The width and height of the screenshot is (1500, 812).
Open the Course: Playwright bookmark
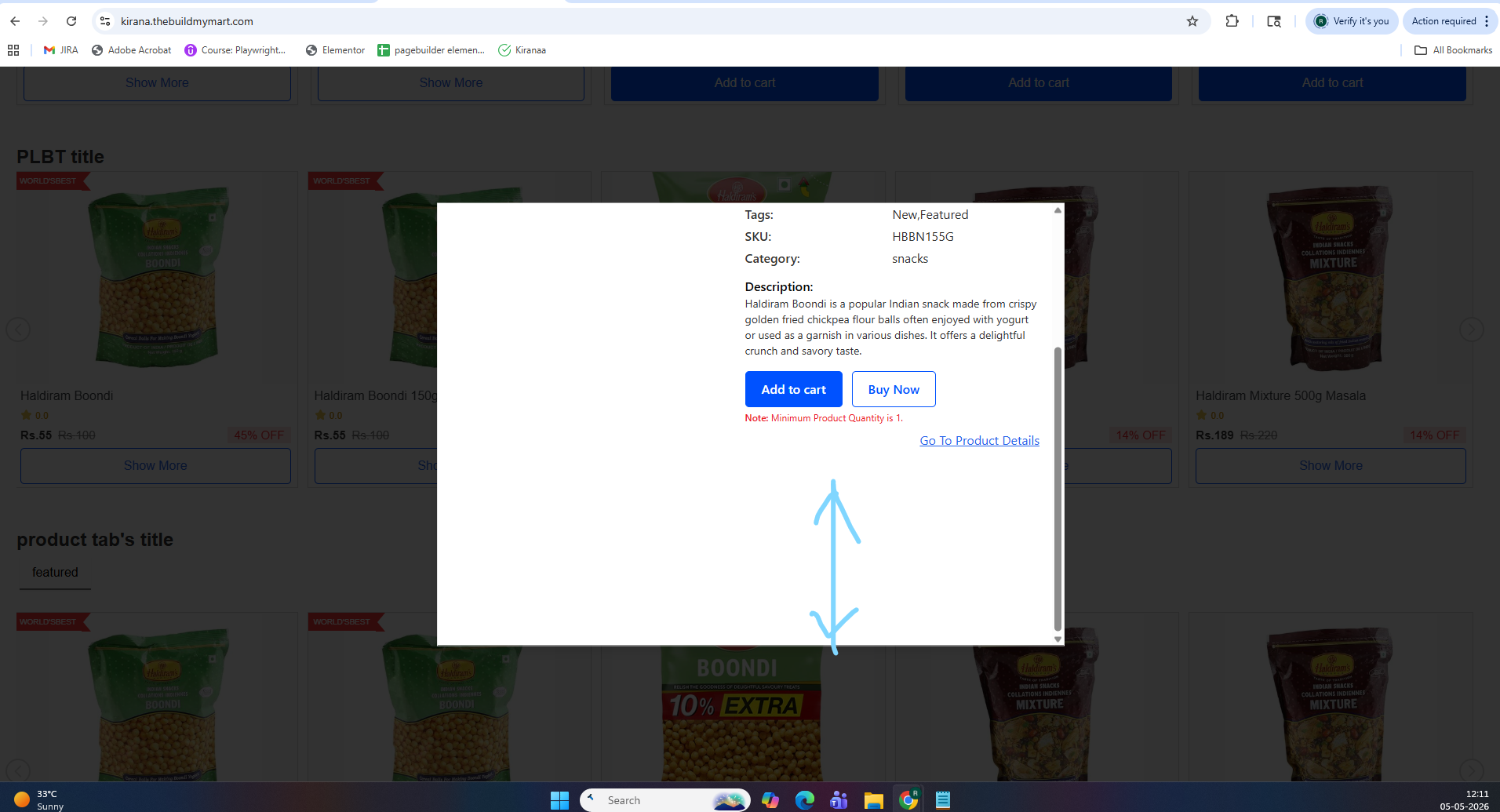pyautogui.click(x=235, y=50)
